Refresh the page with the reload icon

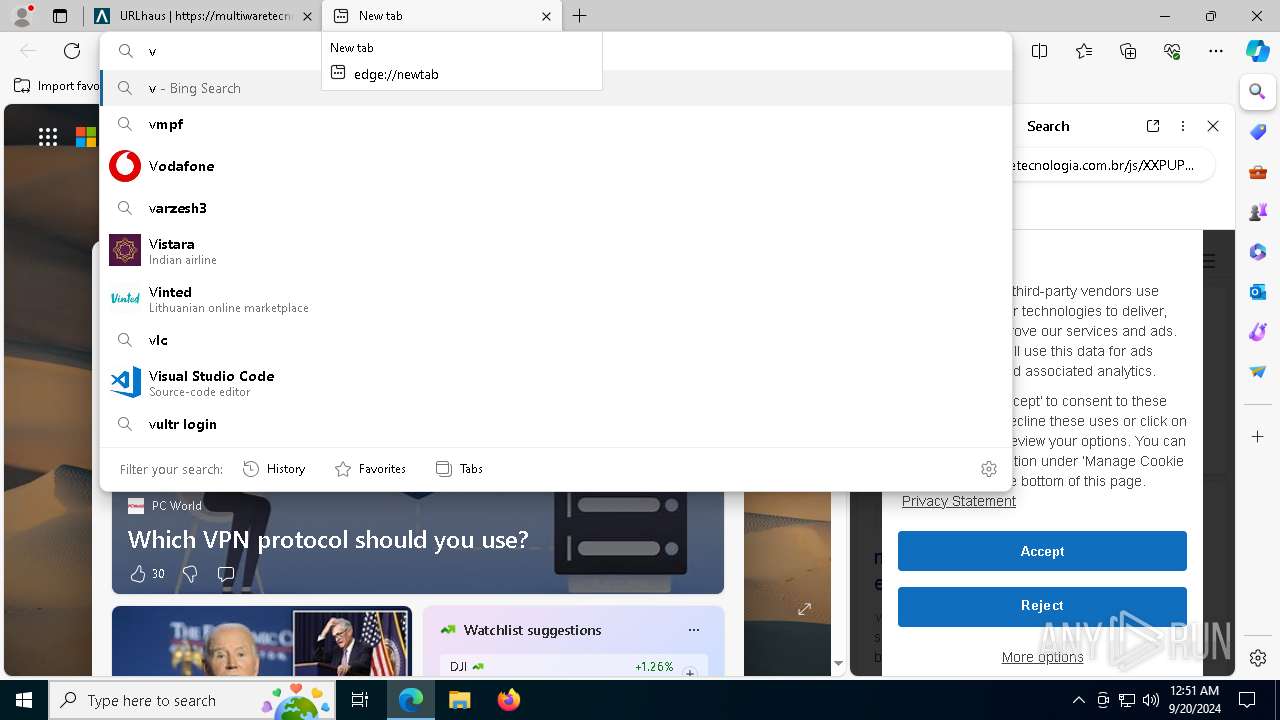click(72, 51)
